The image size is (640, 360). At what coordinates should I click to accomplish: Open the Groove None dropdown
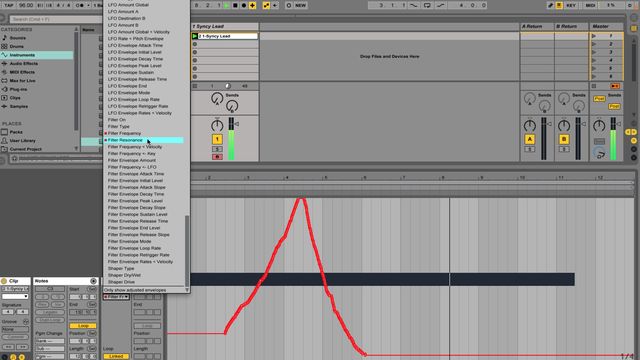(x=15, y=329)
